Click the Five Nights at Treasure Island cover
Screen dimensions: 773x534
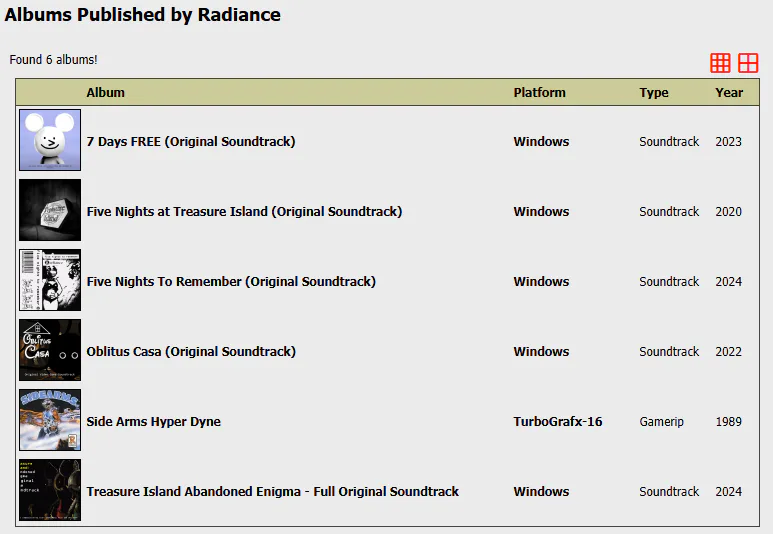point(50,210)
